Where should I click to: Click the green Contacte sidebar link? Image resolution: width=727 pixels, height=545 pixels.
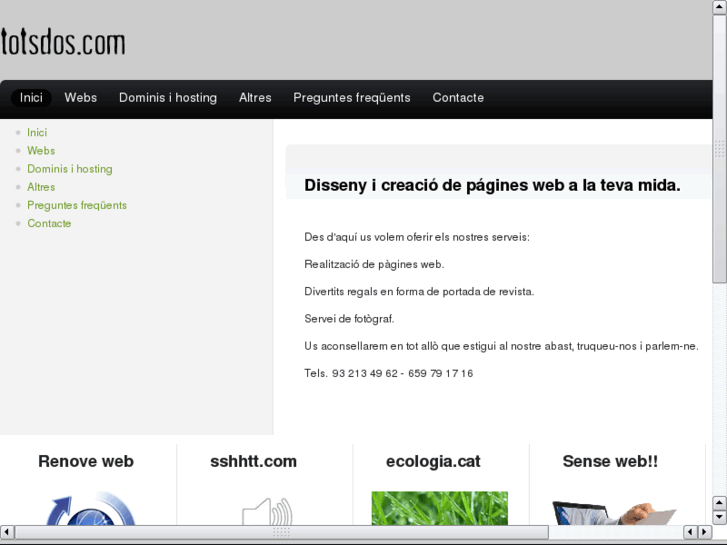coord(49,223)
